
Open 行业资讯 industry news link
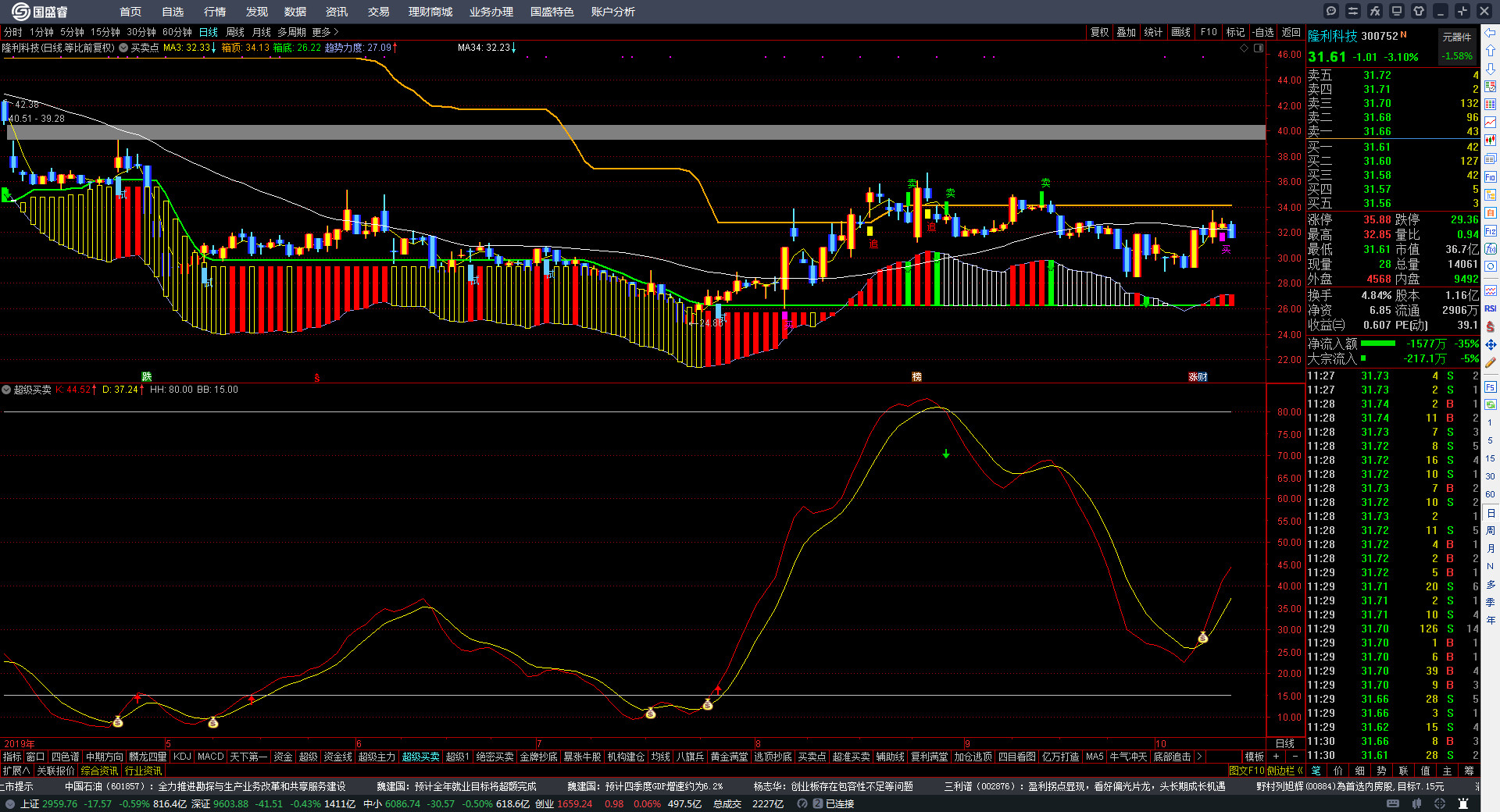point(143,771)
